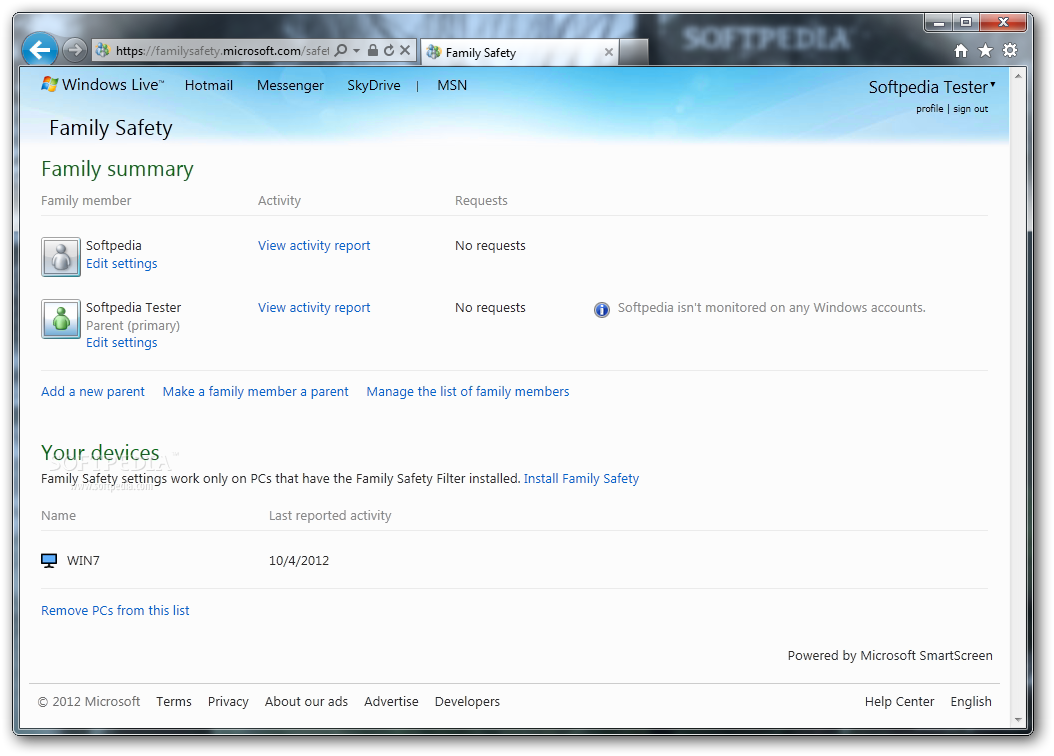Open SkyDrive from the top navigation

pyautogui.click(x=373, y=85)
